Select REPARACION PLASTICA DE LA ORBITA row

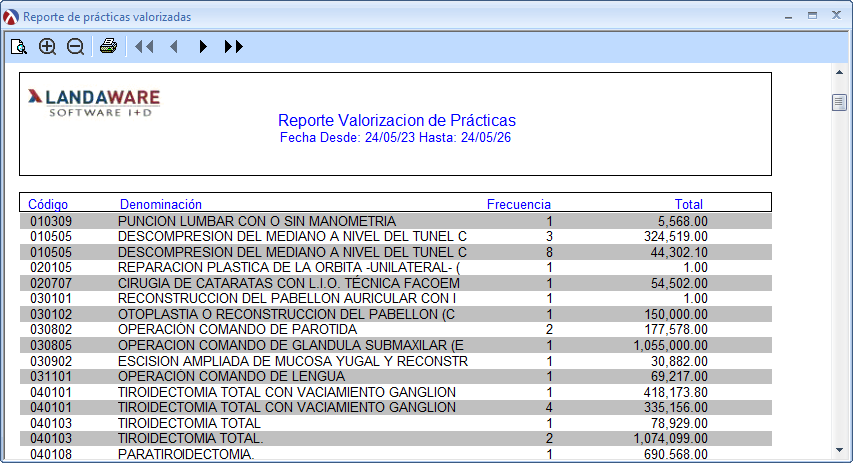tap(289, 268)
